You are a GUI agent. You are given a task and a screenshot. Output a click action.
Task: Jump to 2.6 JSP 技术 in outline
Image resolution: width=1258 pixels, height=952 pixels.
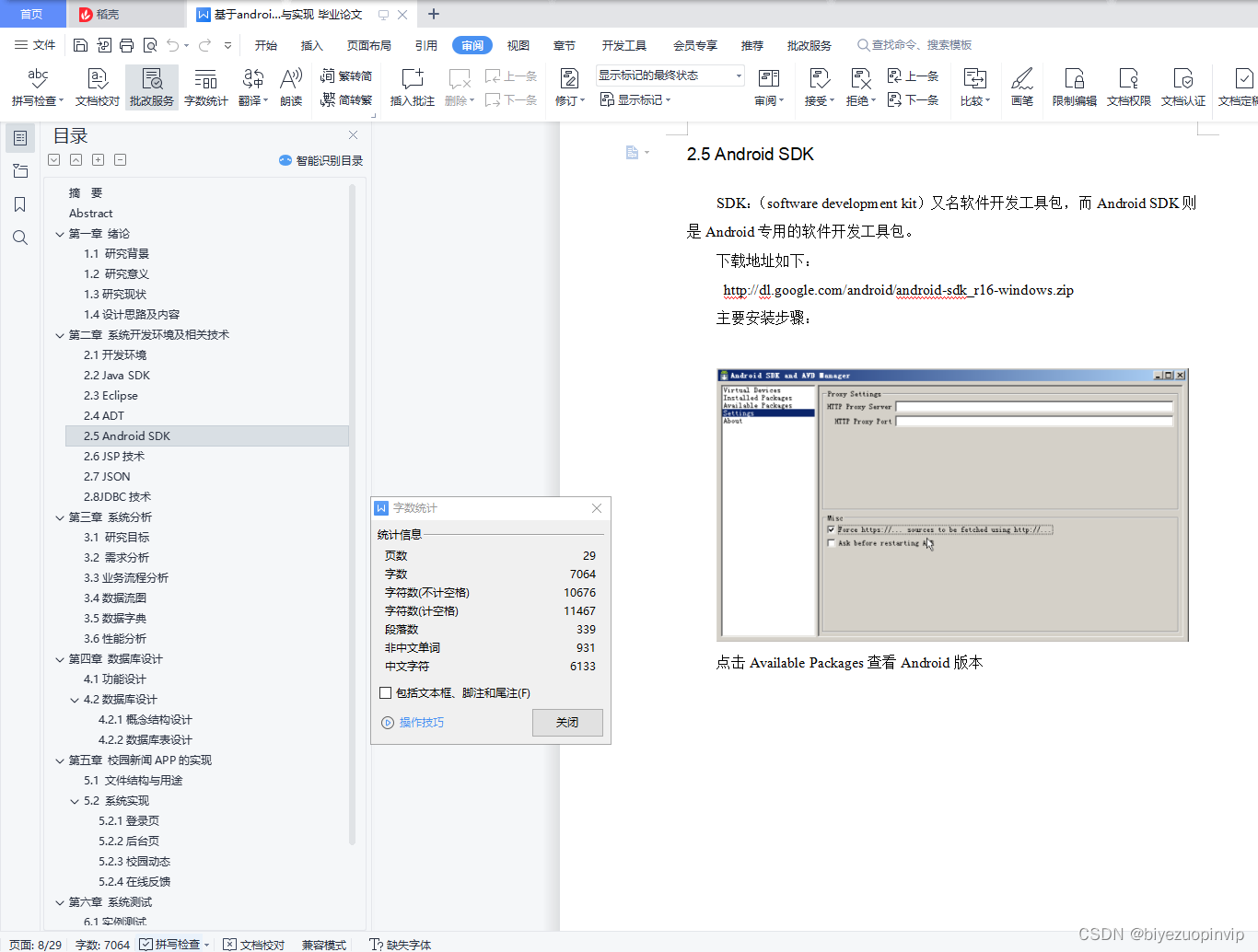pos(114,457)
